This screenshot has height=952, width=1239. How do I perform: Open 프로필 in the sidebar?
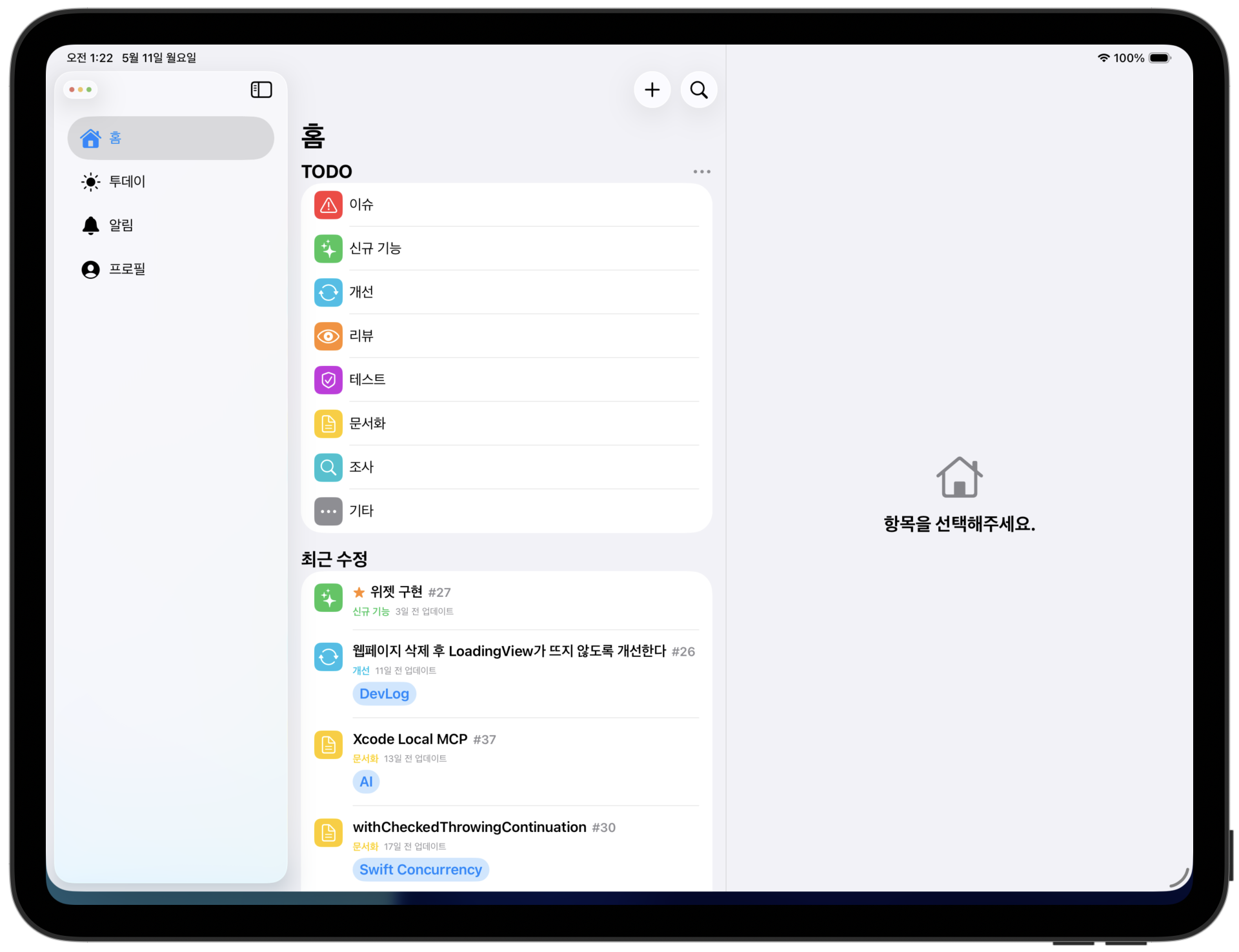pos(171,269)
